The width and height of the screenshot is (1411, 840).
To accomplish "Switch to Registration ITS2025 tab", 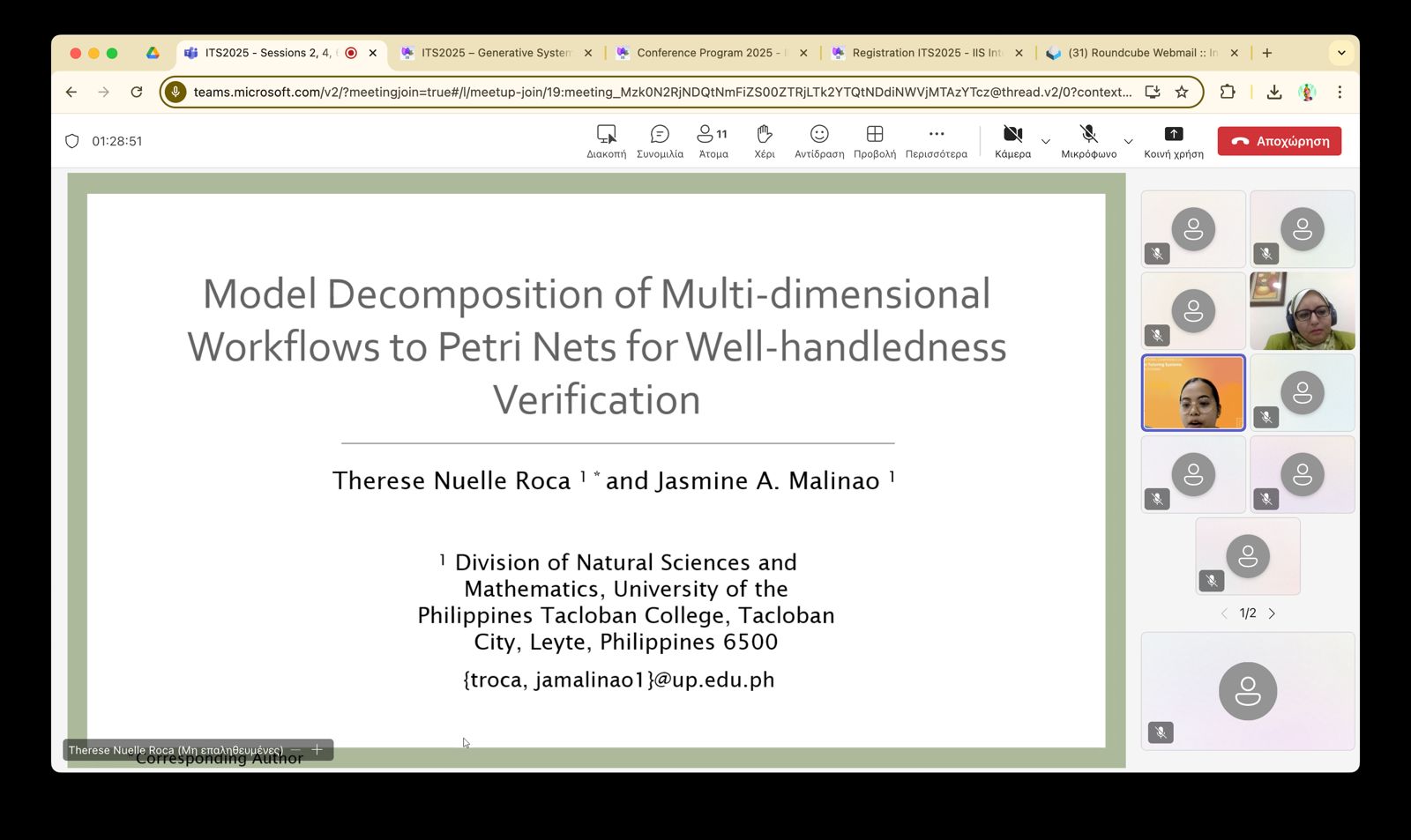I will [x=926, y=53].
